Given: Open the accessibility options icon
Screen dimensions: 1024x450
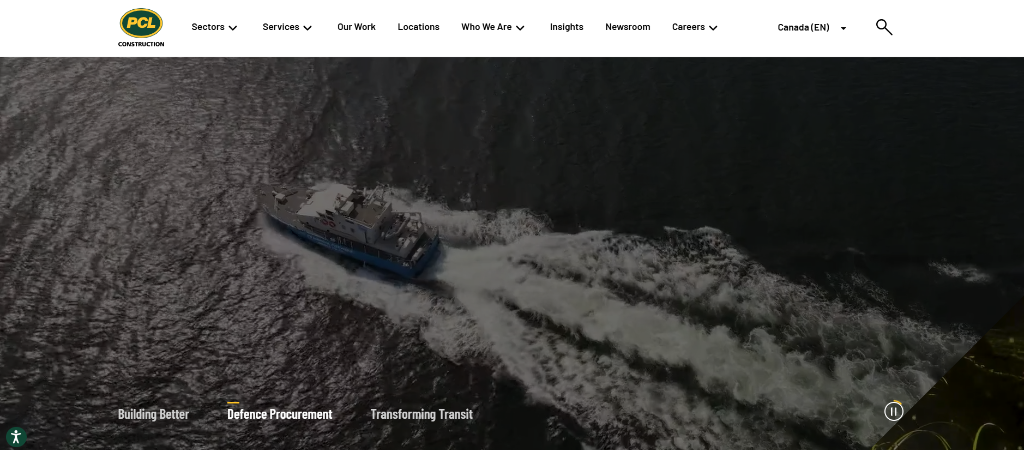Looking at the screenshot, I should coord(15,437).
